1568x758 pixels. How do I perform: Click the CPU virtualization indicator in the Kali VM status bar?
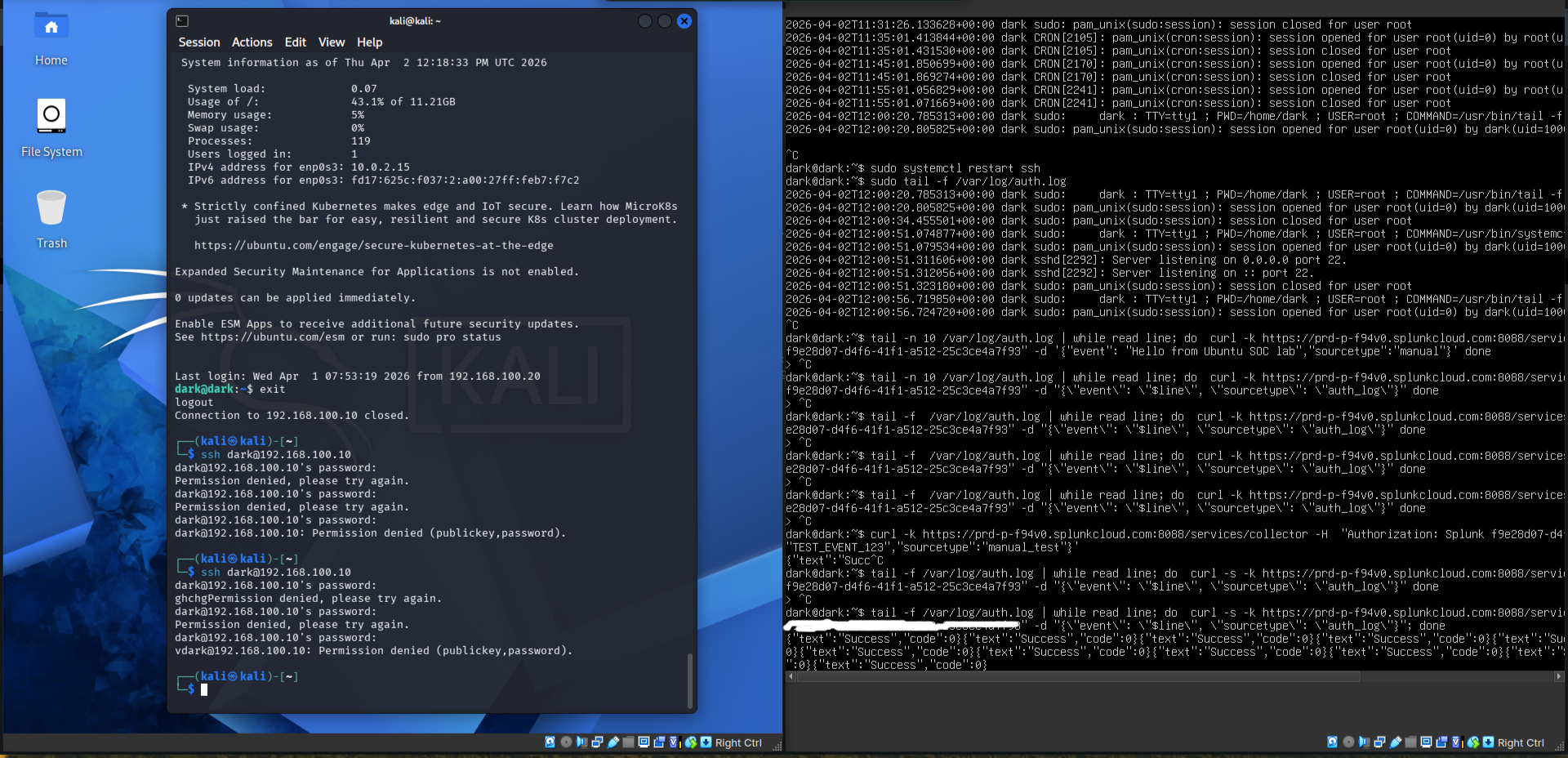[675, 742]
